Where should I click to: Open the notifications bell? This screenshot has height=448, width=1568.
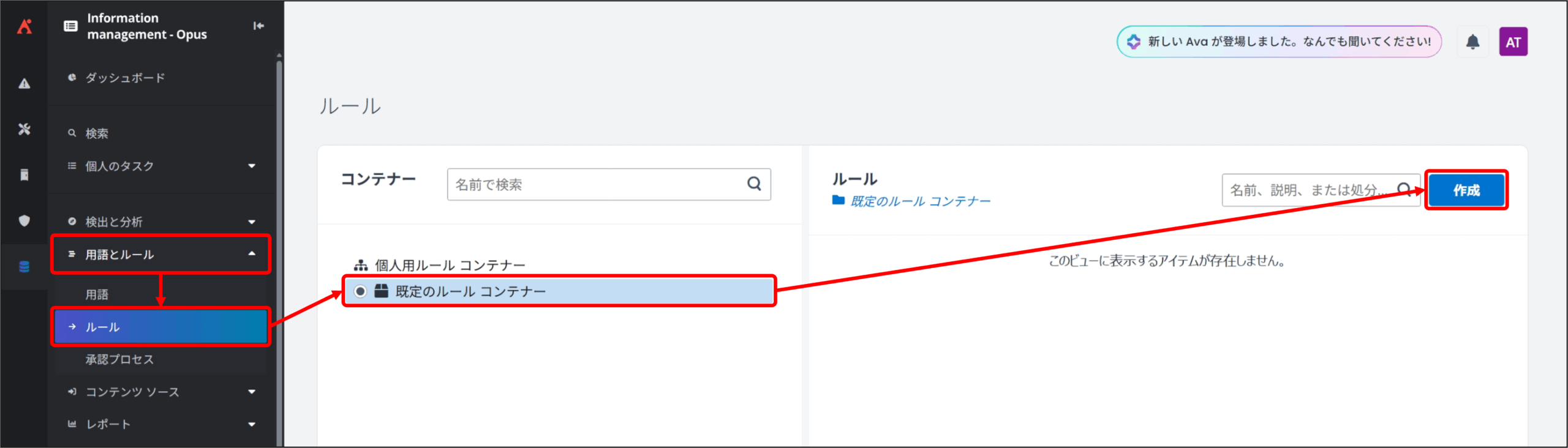click(1472, 42)
